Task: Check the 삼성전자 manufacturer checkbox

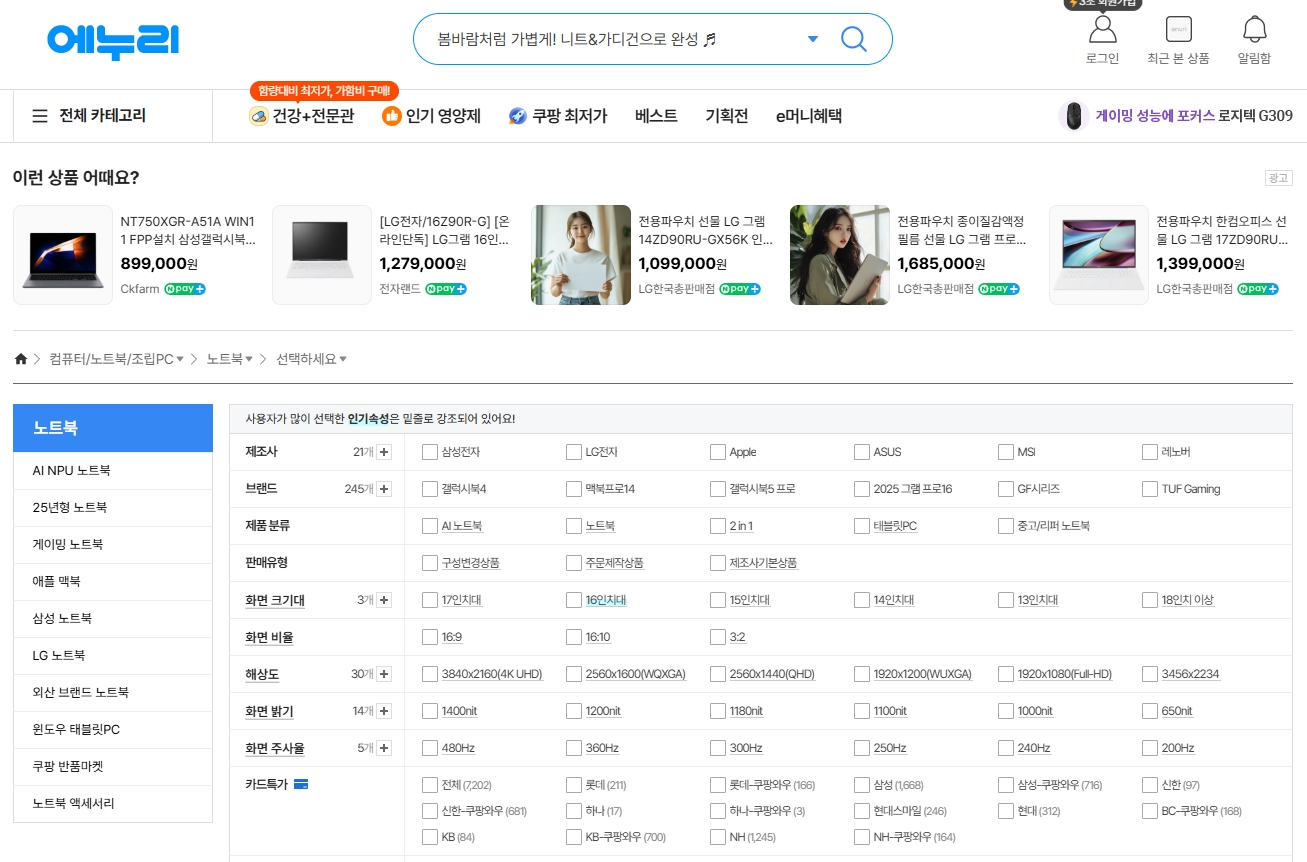Action: click(429, 451)
